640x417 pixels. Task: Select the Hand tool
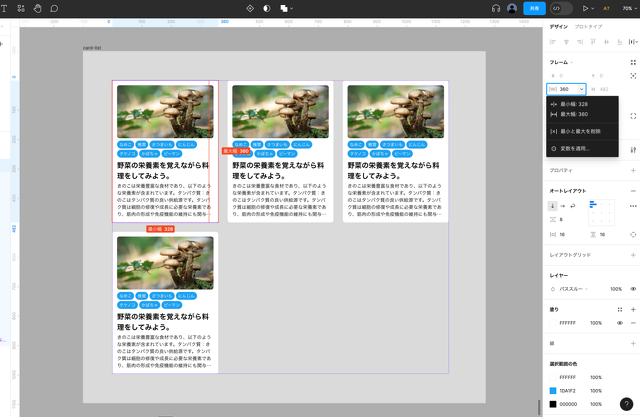[x=37, y=8]
